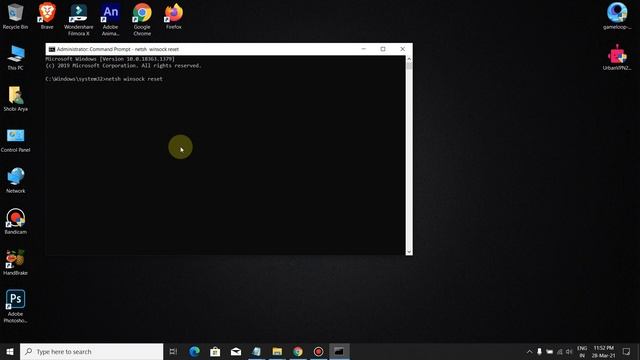Open File Explorer from the taskbar

tap(277, 351)
